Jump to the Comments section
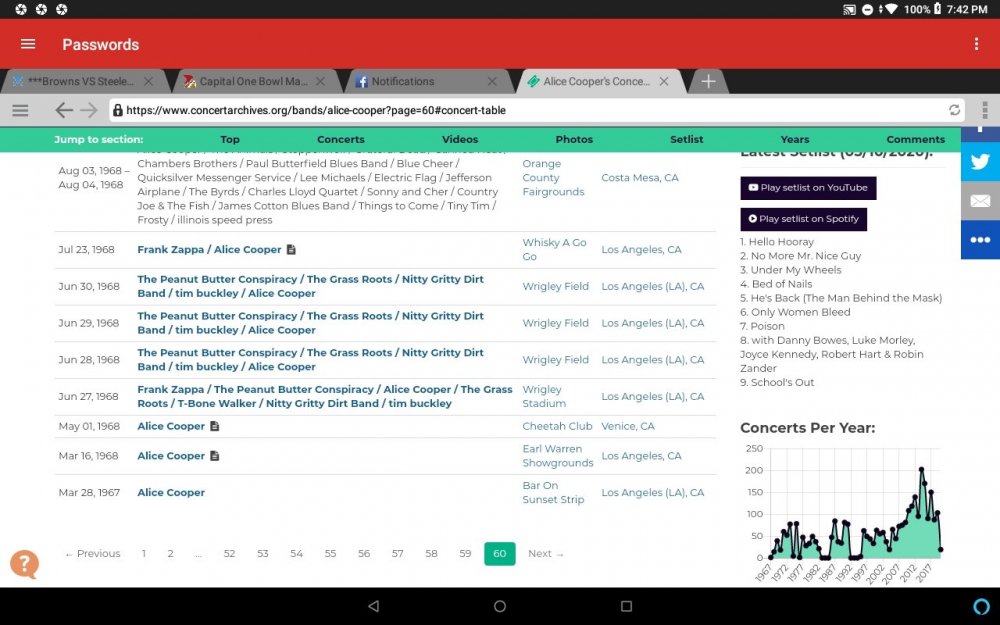The image size is (1000, 625). 915,139
